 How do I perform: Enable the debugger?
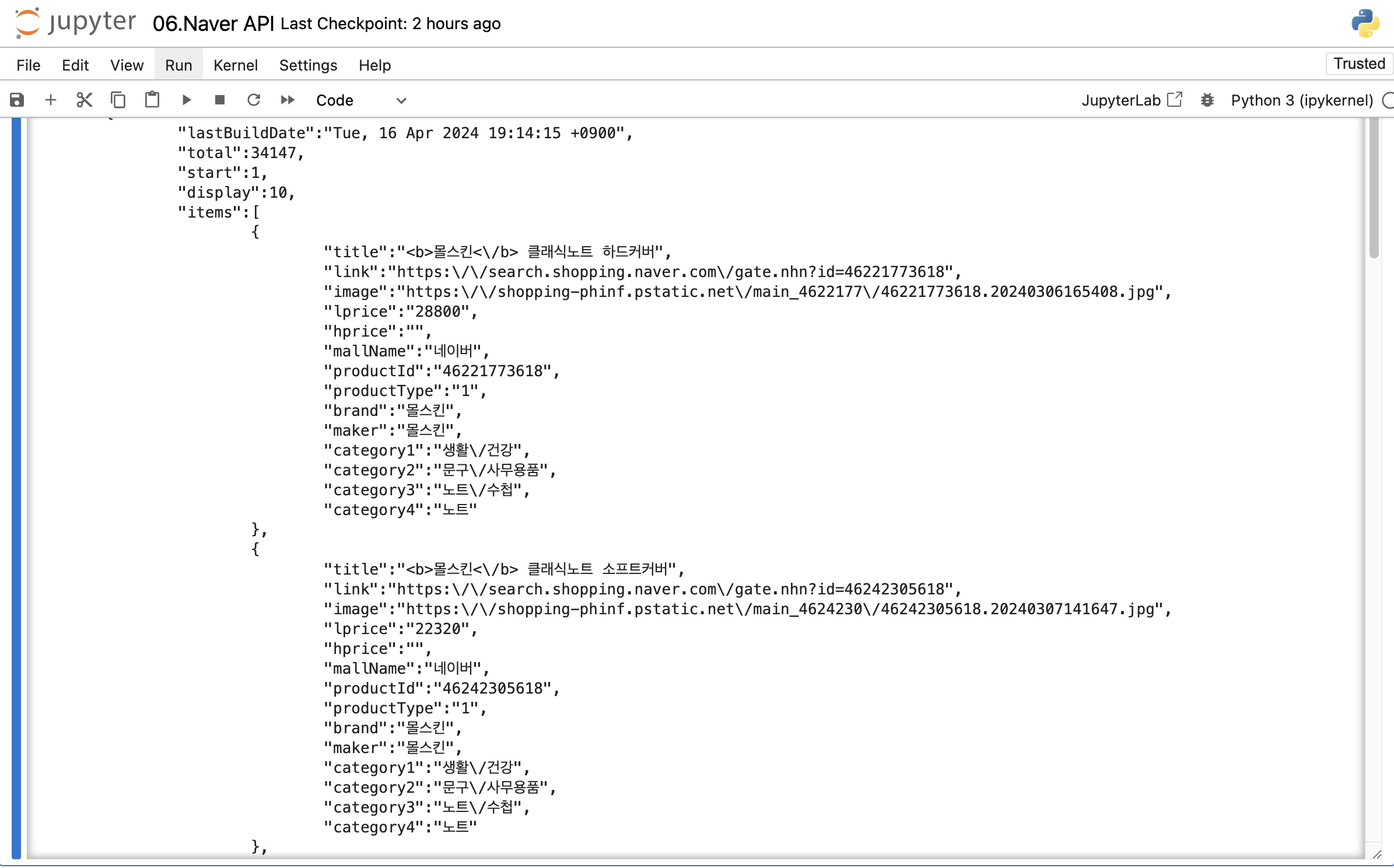(1207, 100)
